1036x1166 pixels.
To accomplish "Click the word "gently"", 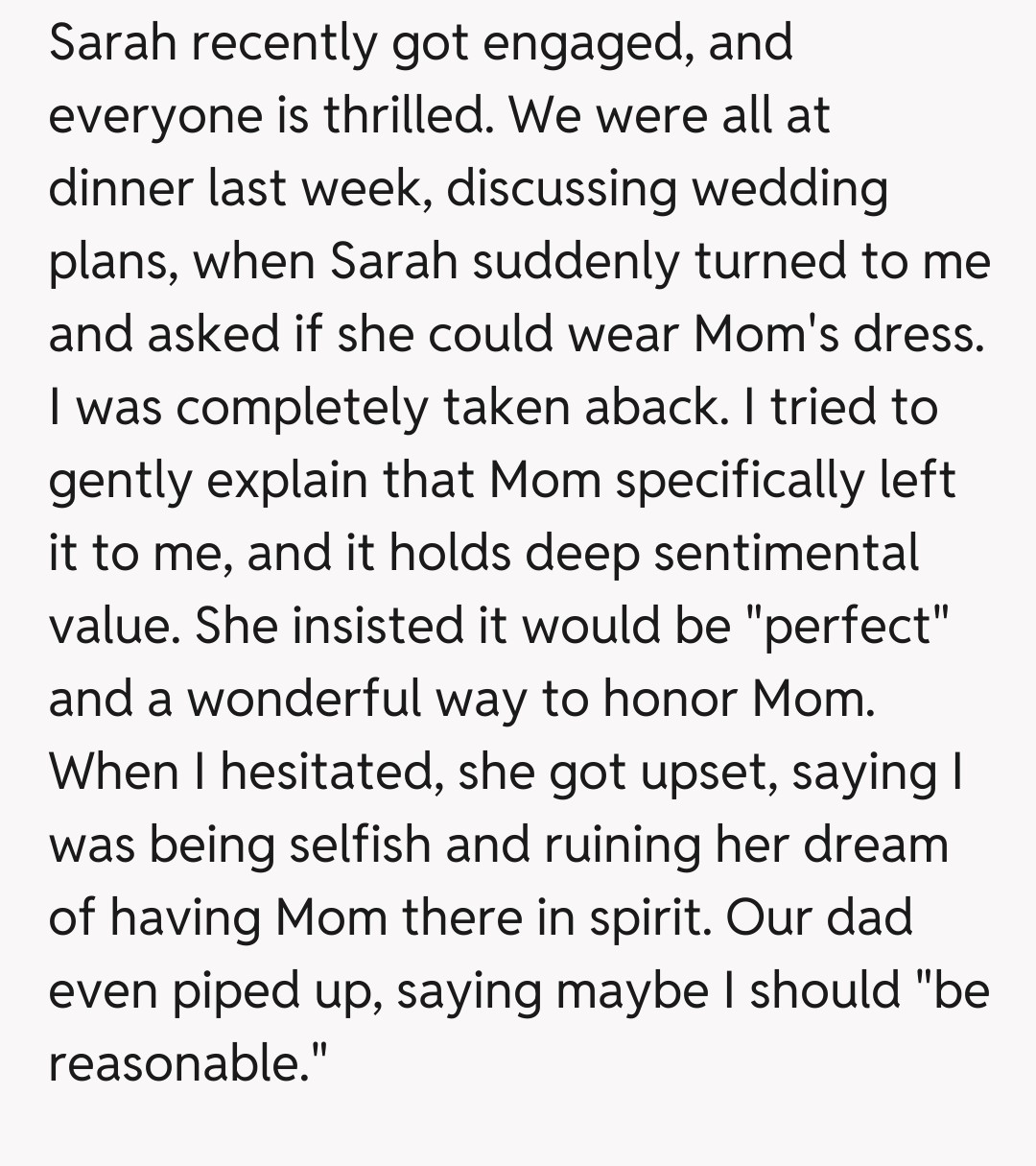I will (119, 481).
